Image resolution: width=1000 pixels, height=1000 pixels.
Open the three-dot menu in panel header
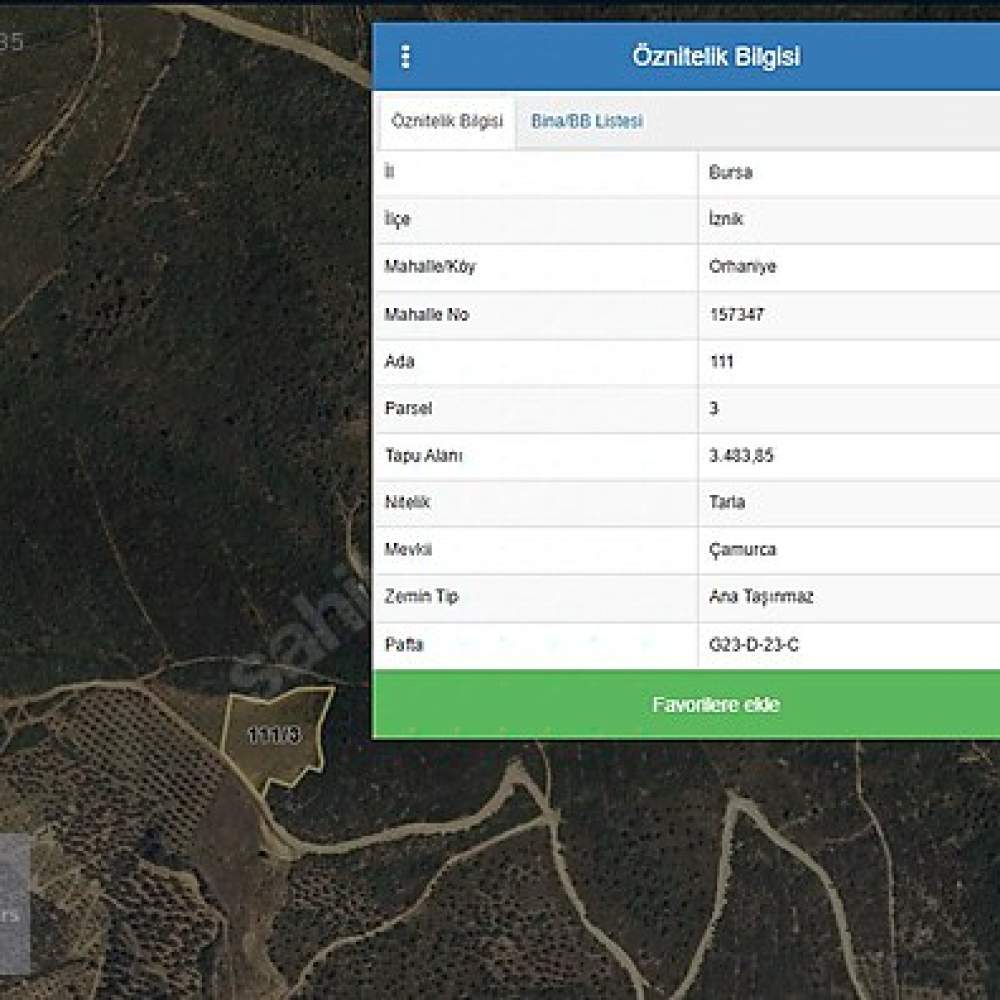pos(405,57)
